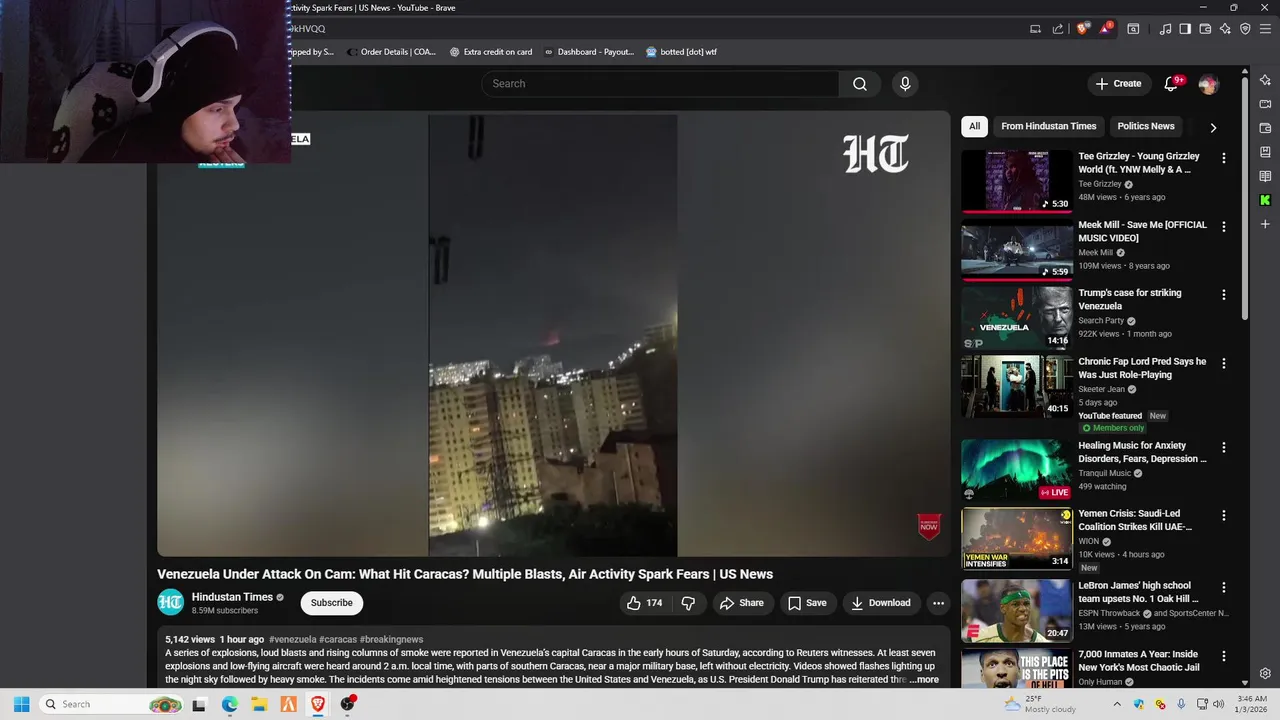Click green K icon in sidebar
This screenshot has width=1280, height=720.
point(1265,200)
